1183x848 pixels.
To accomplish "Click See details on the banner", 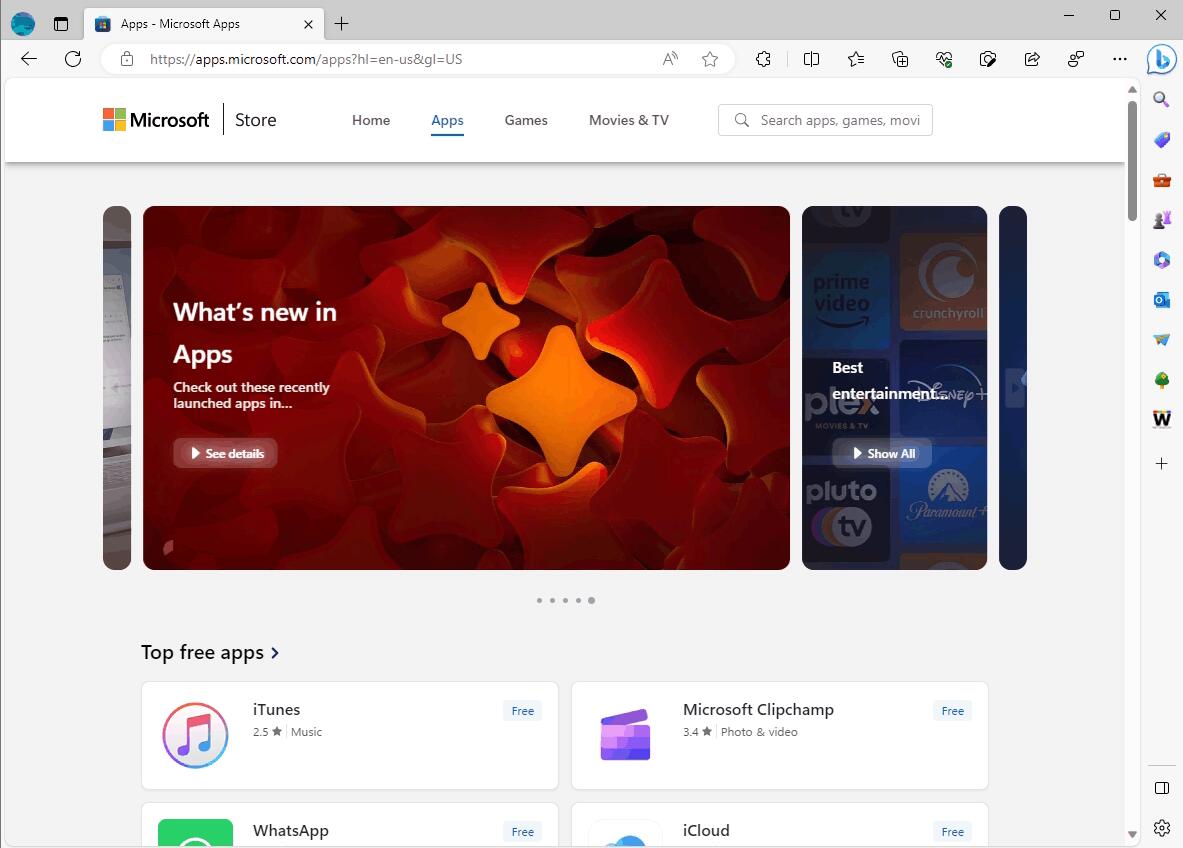I will coord(226,453).
